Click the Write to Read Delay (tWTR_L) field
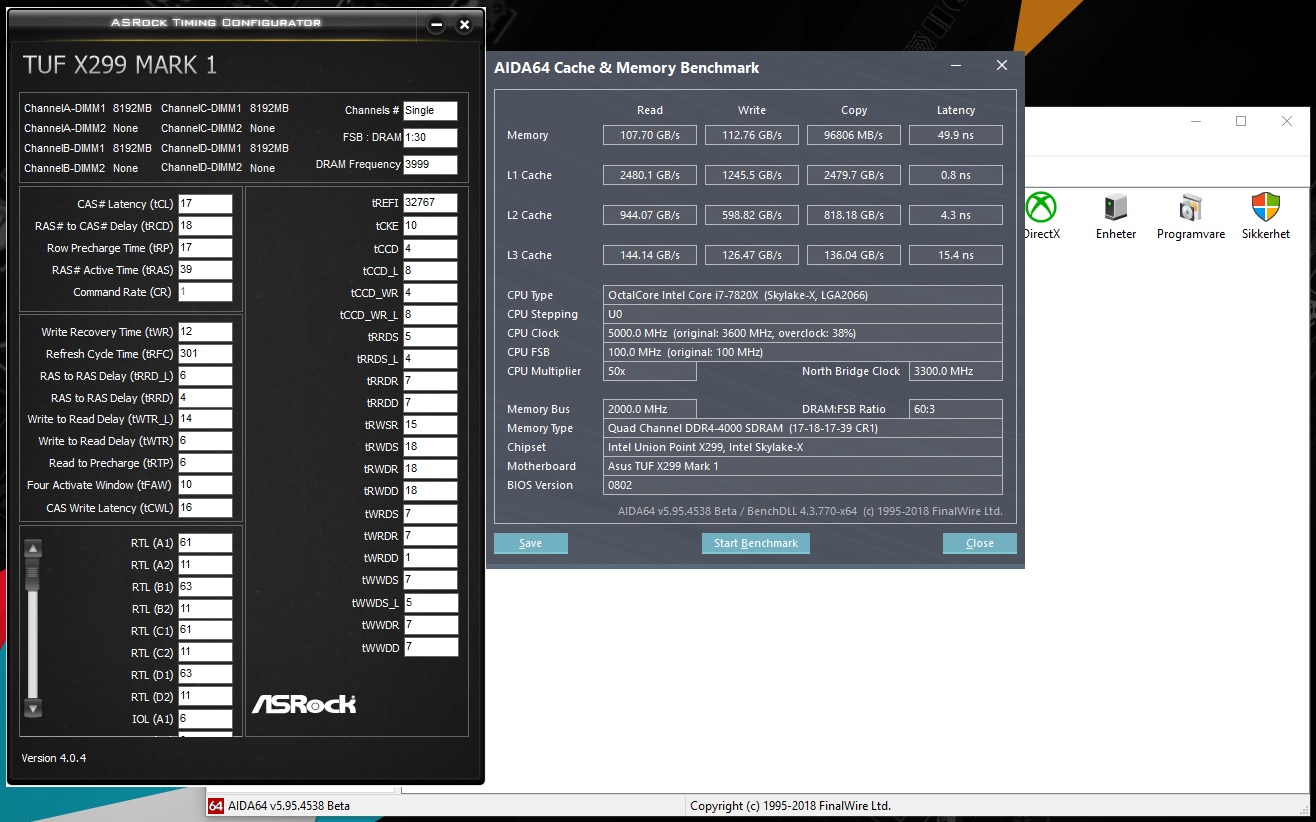 205,419
